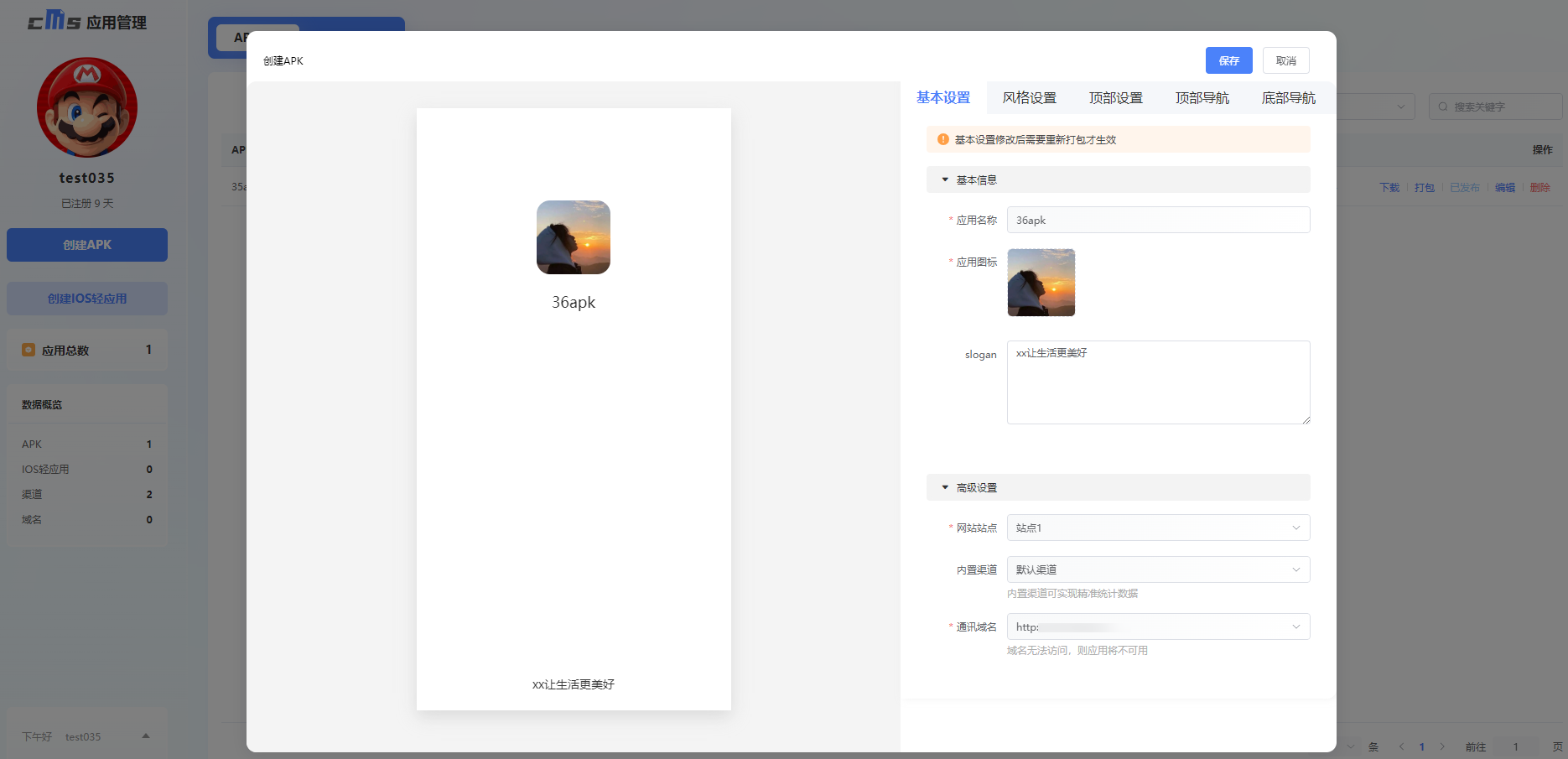Click the 删除 link in table row
1568x759 pixels.
1540,187
